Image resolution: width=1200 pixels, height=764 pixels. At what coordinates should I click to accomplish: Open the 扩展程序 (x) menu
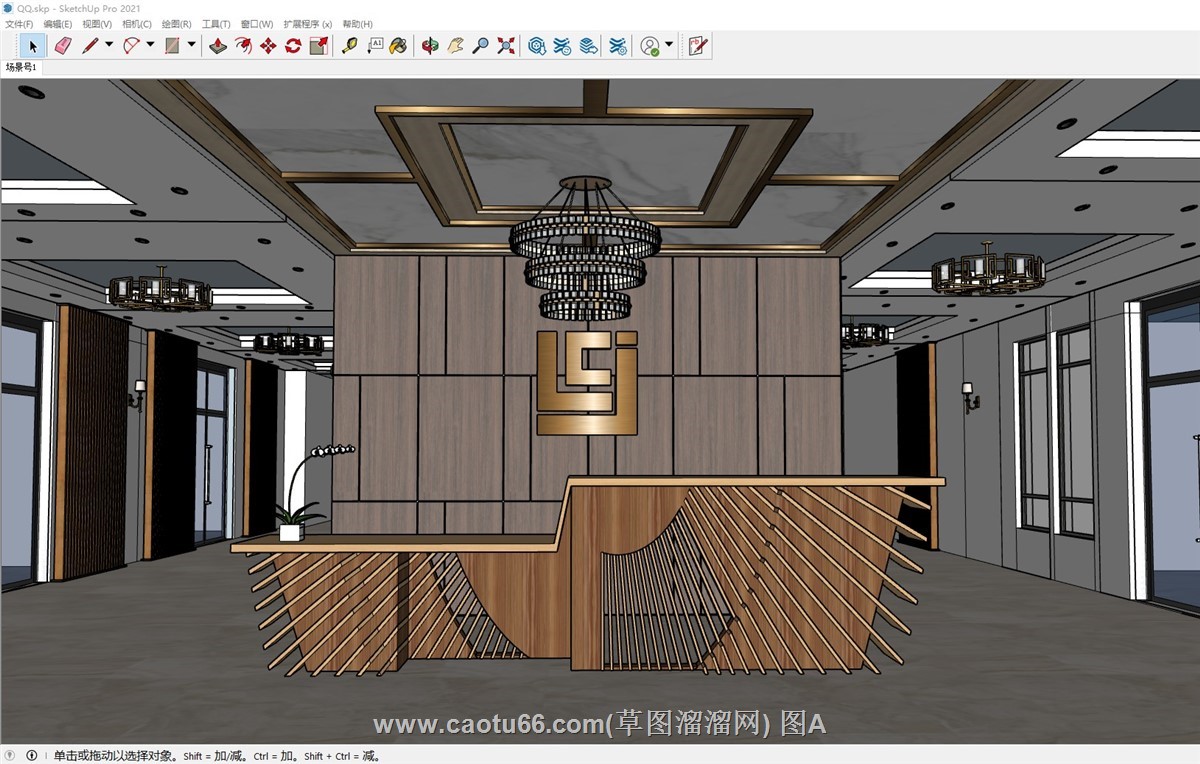click(x=307, y=24)
